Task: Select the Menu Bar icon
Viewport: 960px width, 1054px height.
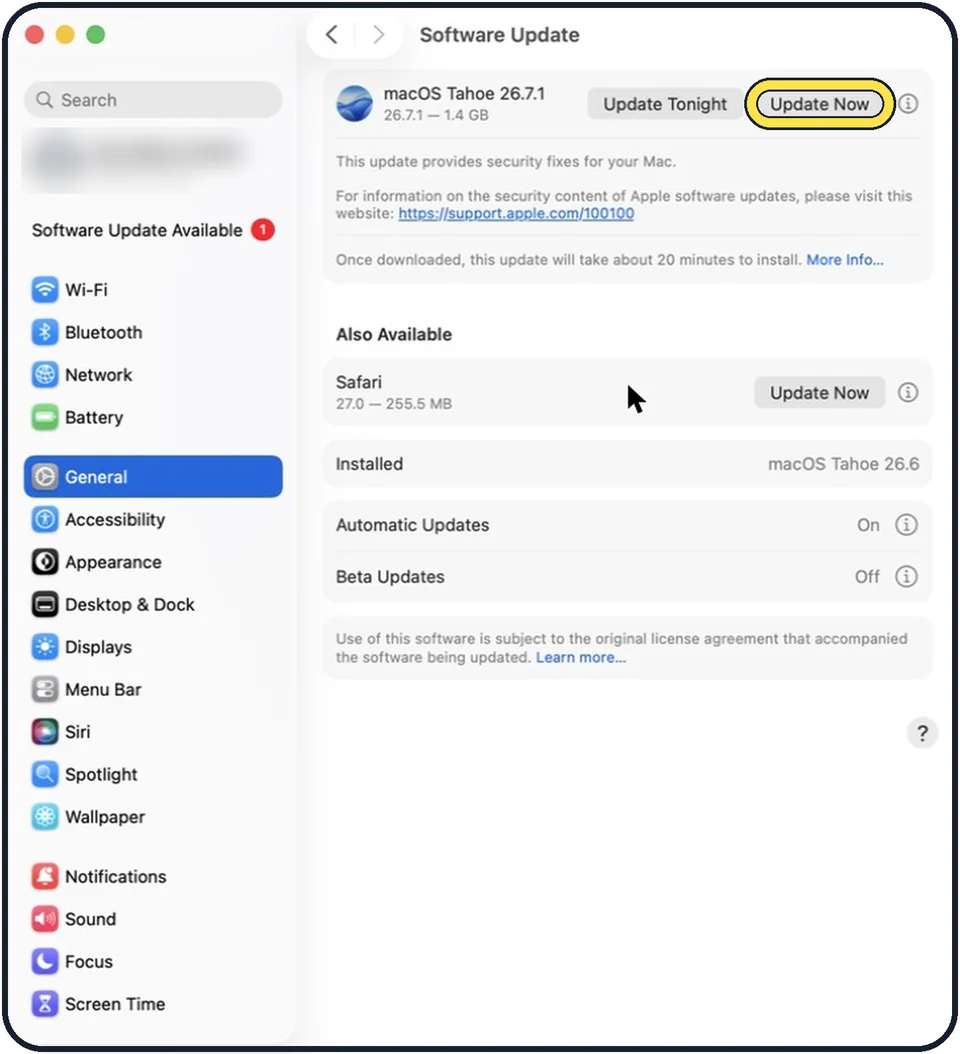Action: [x=44, y=689]
